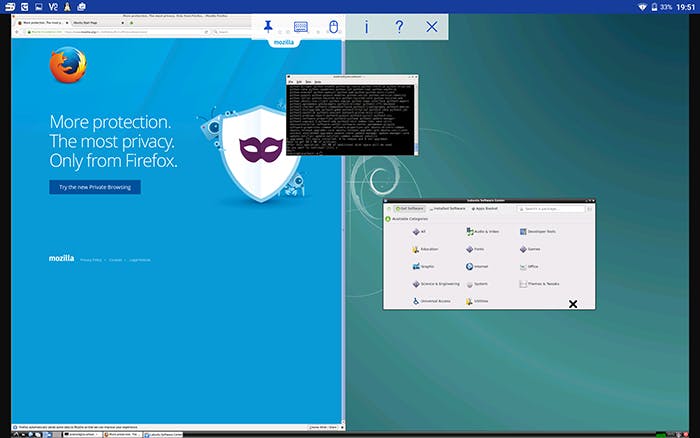700x438 pixels.
Task: Open Fonts category
Action: tap(475, 249)
